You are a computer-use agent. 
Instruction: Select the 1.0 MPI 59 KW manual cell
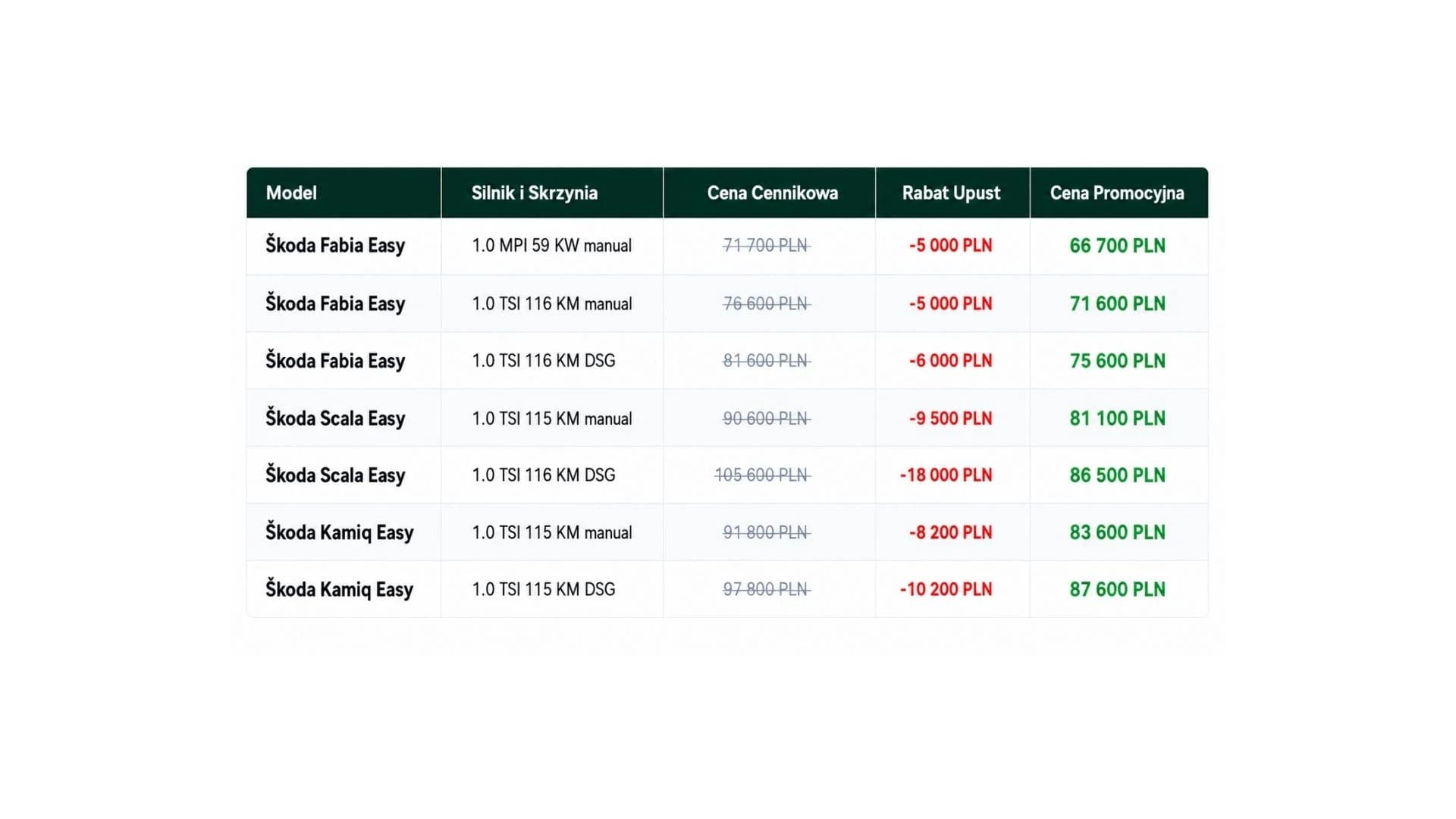tap(552, 246)
